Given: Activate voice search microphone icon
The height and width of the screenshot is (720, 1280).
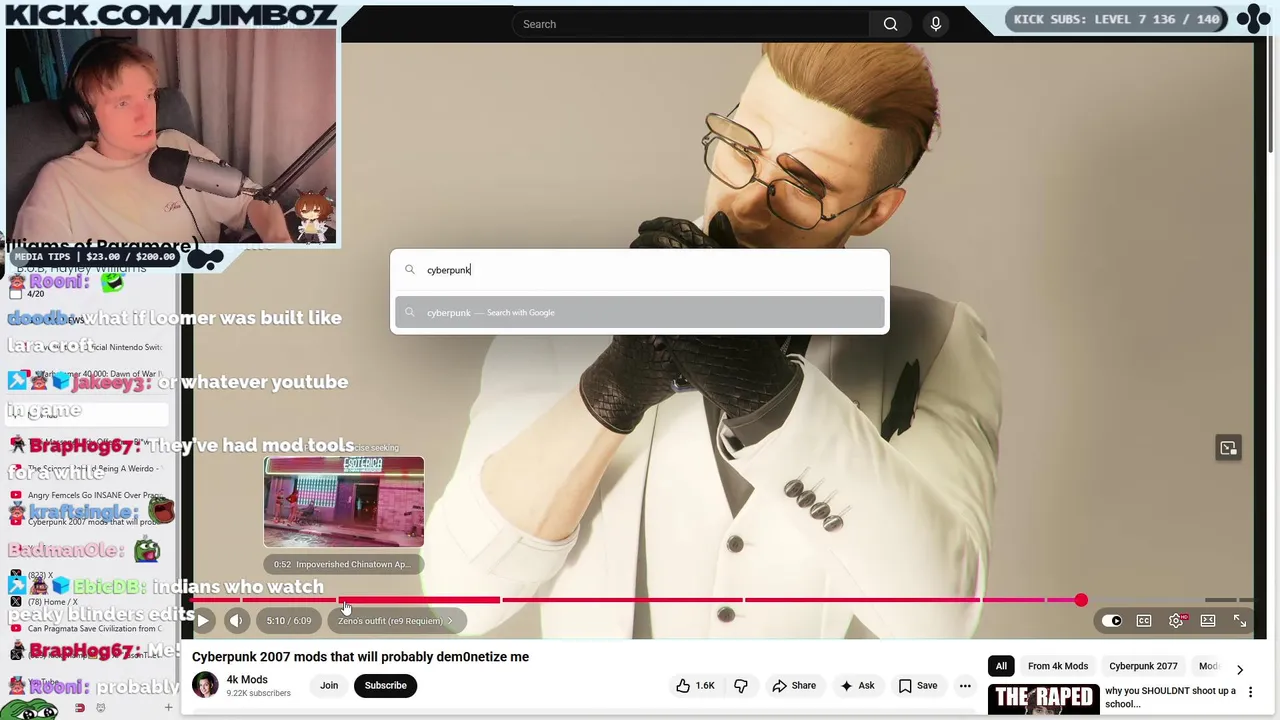Looking at the screenshot, I should [936, 24].
